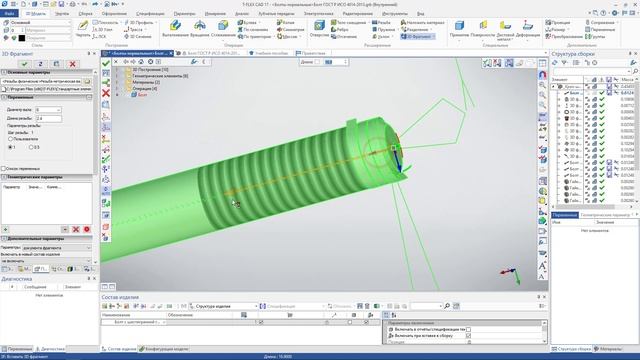Image resolution: width=640 pixels, height=360 pixels.
Task: Click red delete X under geometric parameters list
Action: tap(76, 229)
